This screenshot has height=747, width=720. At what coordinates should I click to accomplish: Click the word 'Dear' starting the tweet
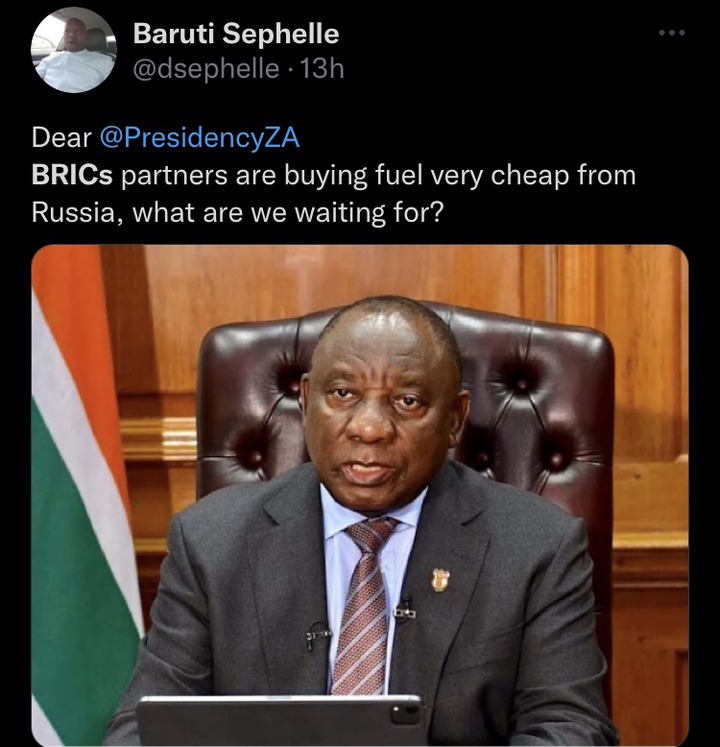tap(61, 138)
